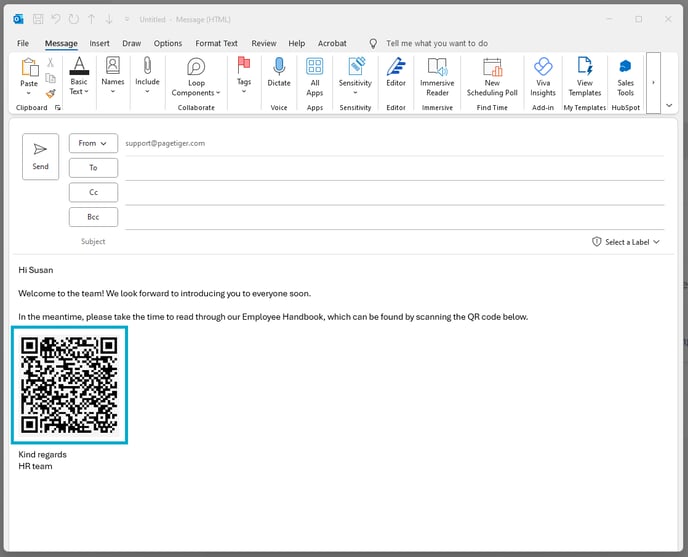Open the Editor proofing tool
The width and height of the screenshot is (688, 557).
pyautogui.click(x=396, y=73)
